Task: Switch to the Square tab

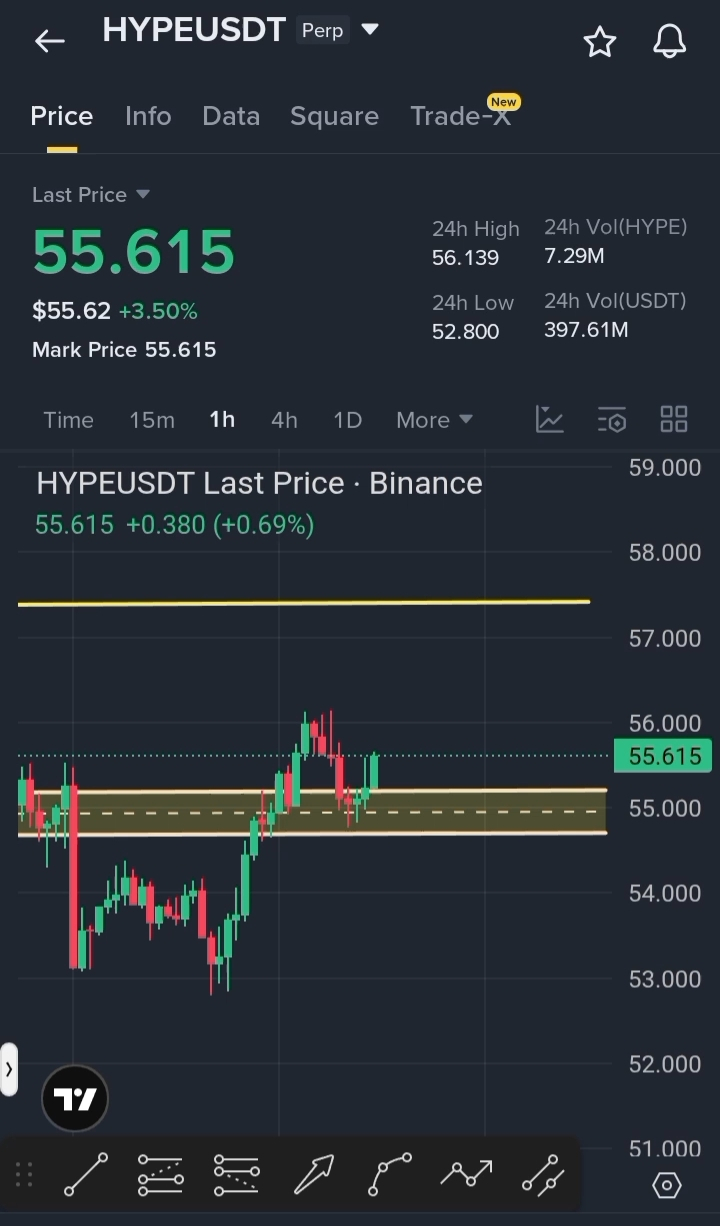Action: coord(334,116)
